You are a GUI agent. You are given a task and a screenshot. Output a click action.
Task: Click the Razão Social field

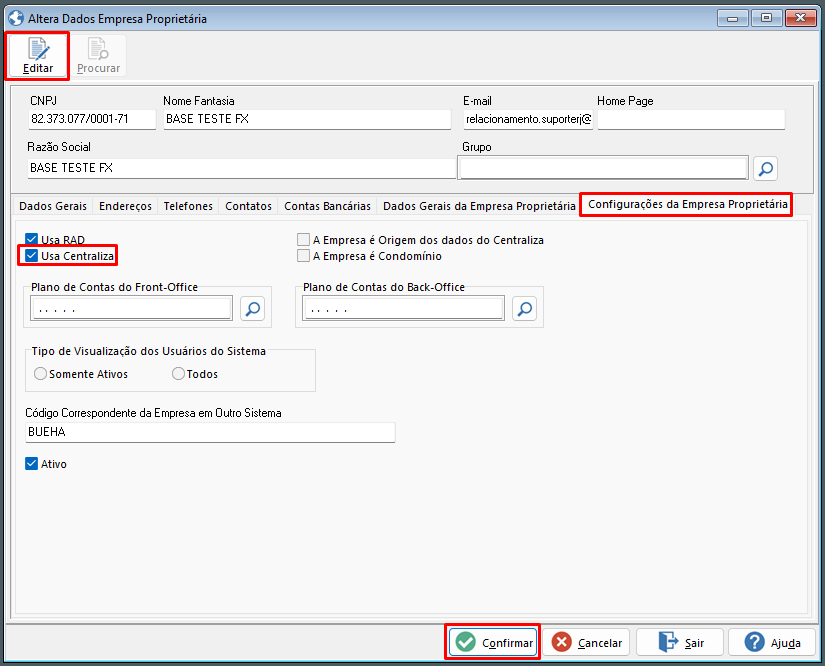(x=242, y=168)
